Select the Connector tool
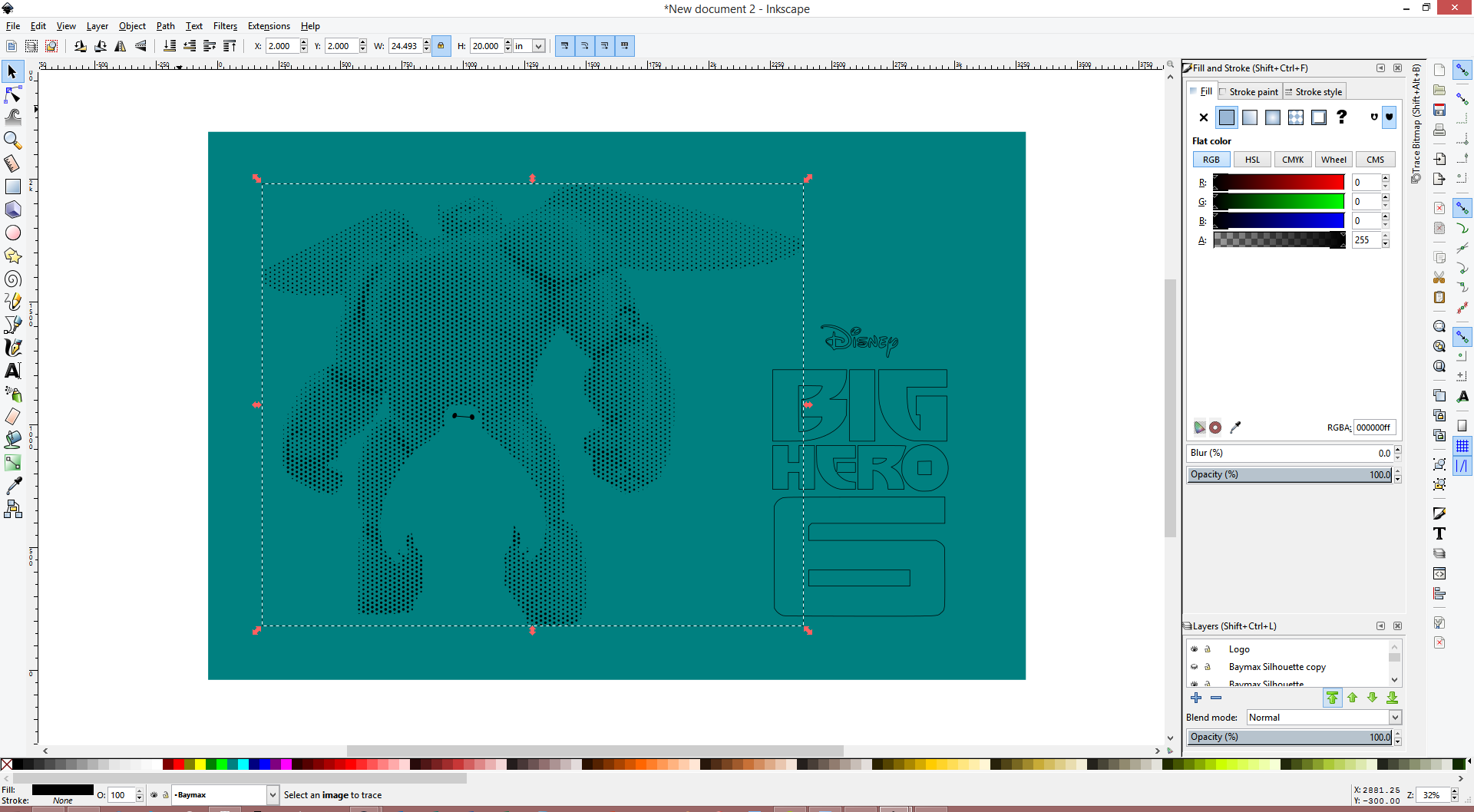Viewport: 1474px width, 812px height. (x=12, y=509)
